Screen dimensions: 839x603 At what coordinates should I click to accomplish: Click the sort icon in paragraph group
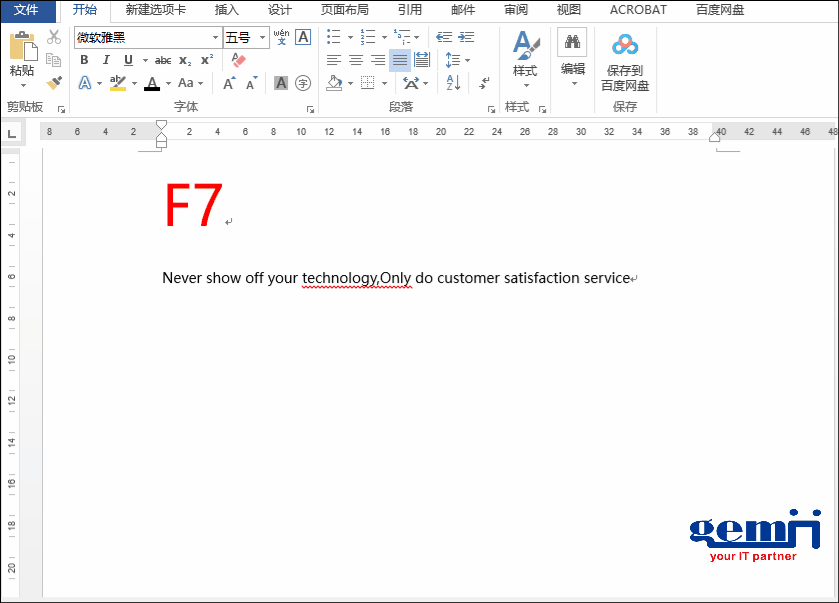coord(453,82)
